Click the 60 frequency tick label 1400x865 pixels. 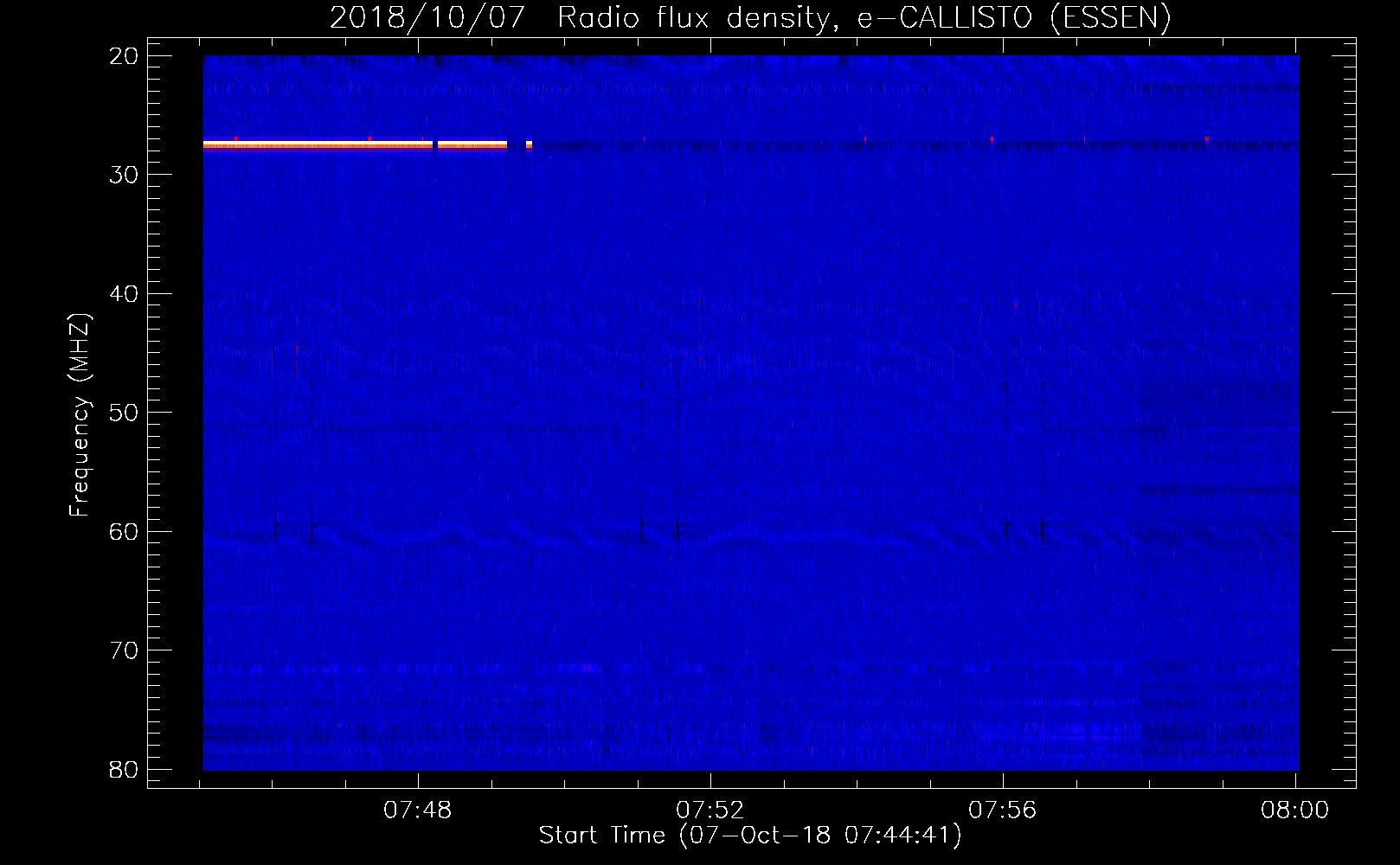point(124,532)
